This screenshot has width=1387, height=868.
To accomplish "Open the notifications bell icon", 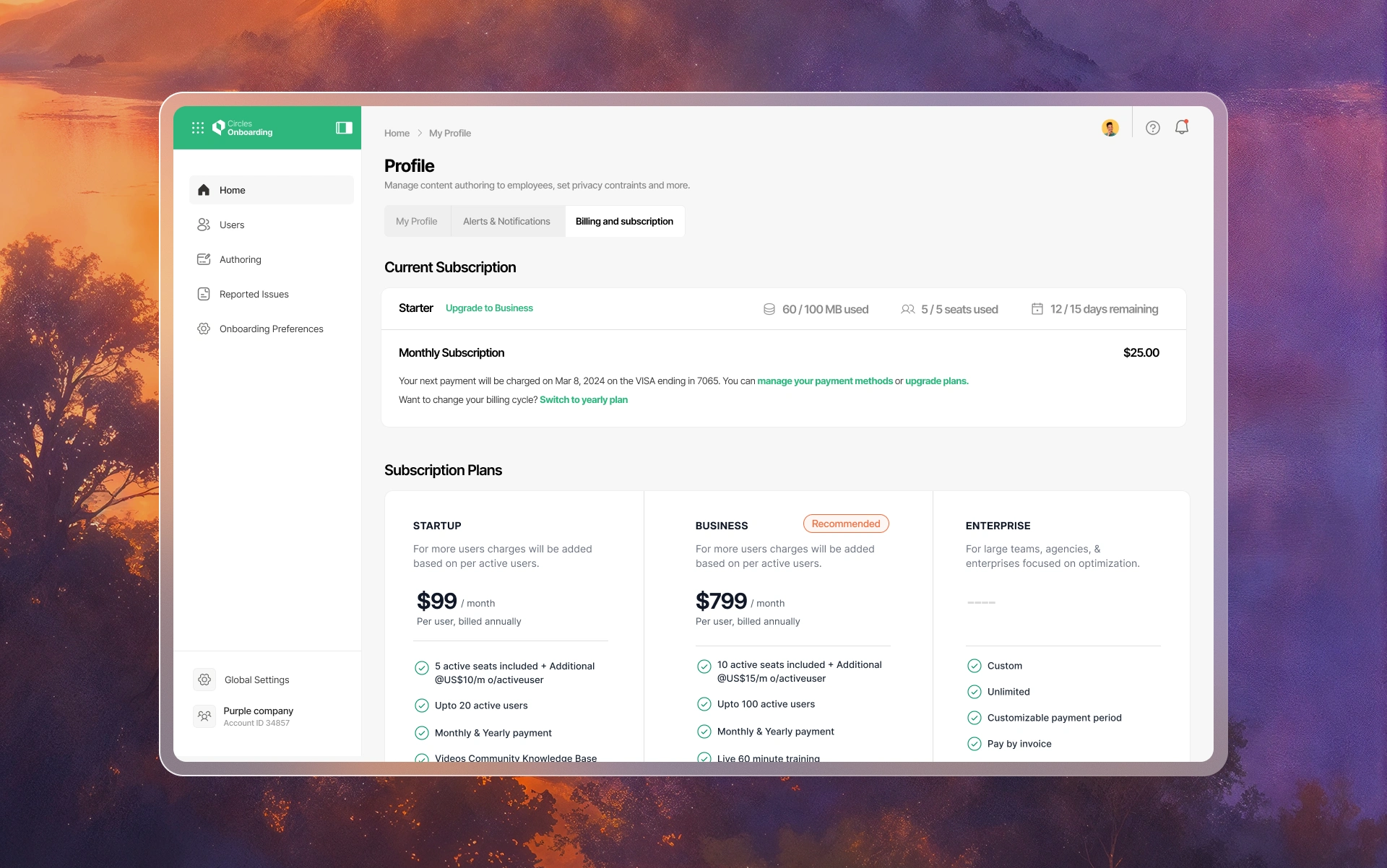I will [1182, 127].
